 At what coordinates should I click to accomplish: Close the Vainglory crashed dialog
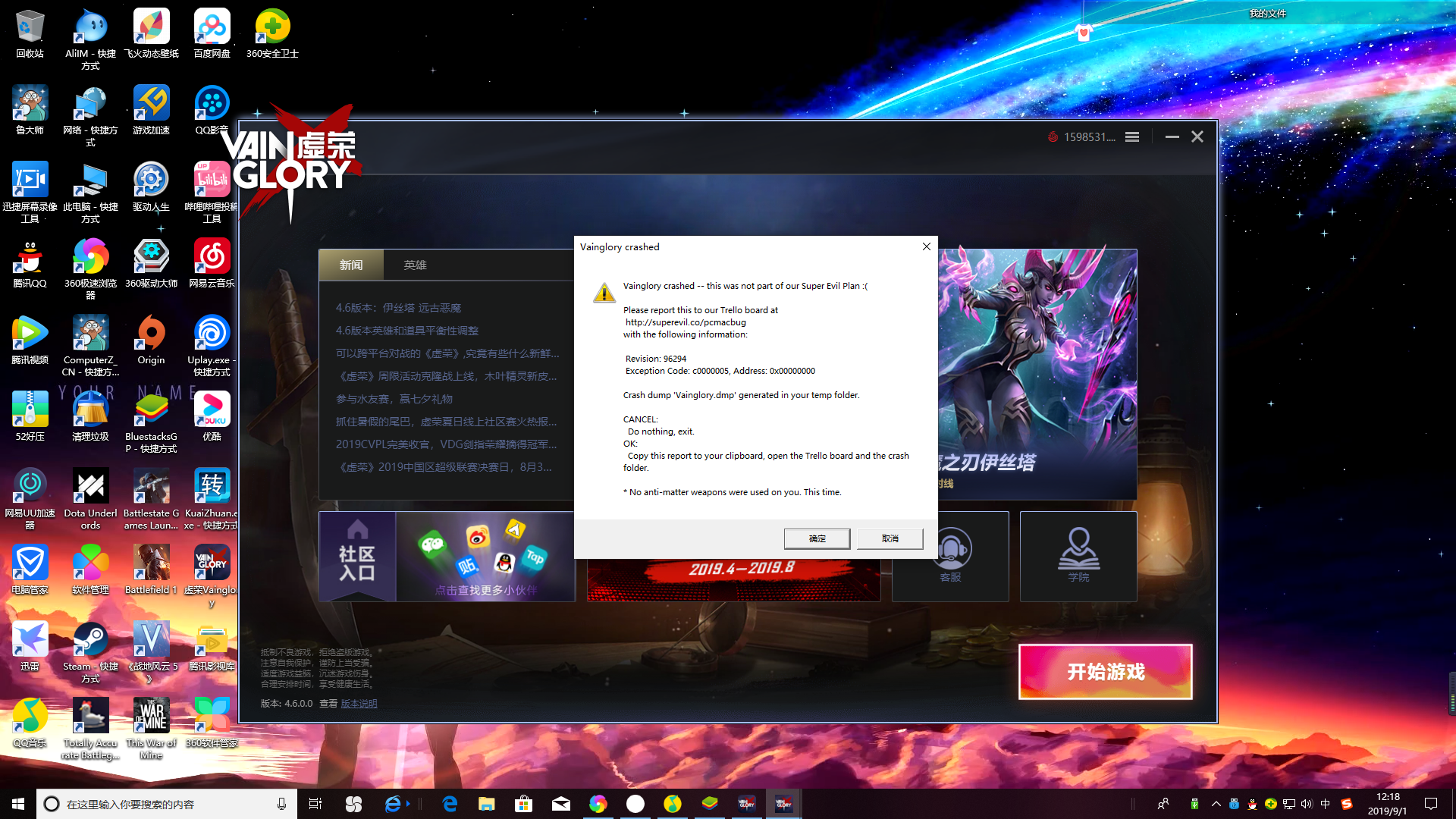[x=926, y=246]
